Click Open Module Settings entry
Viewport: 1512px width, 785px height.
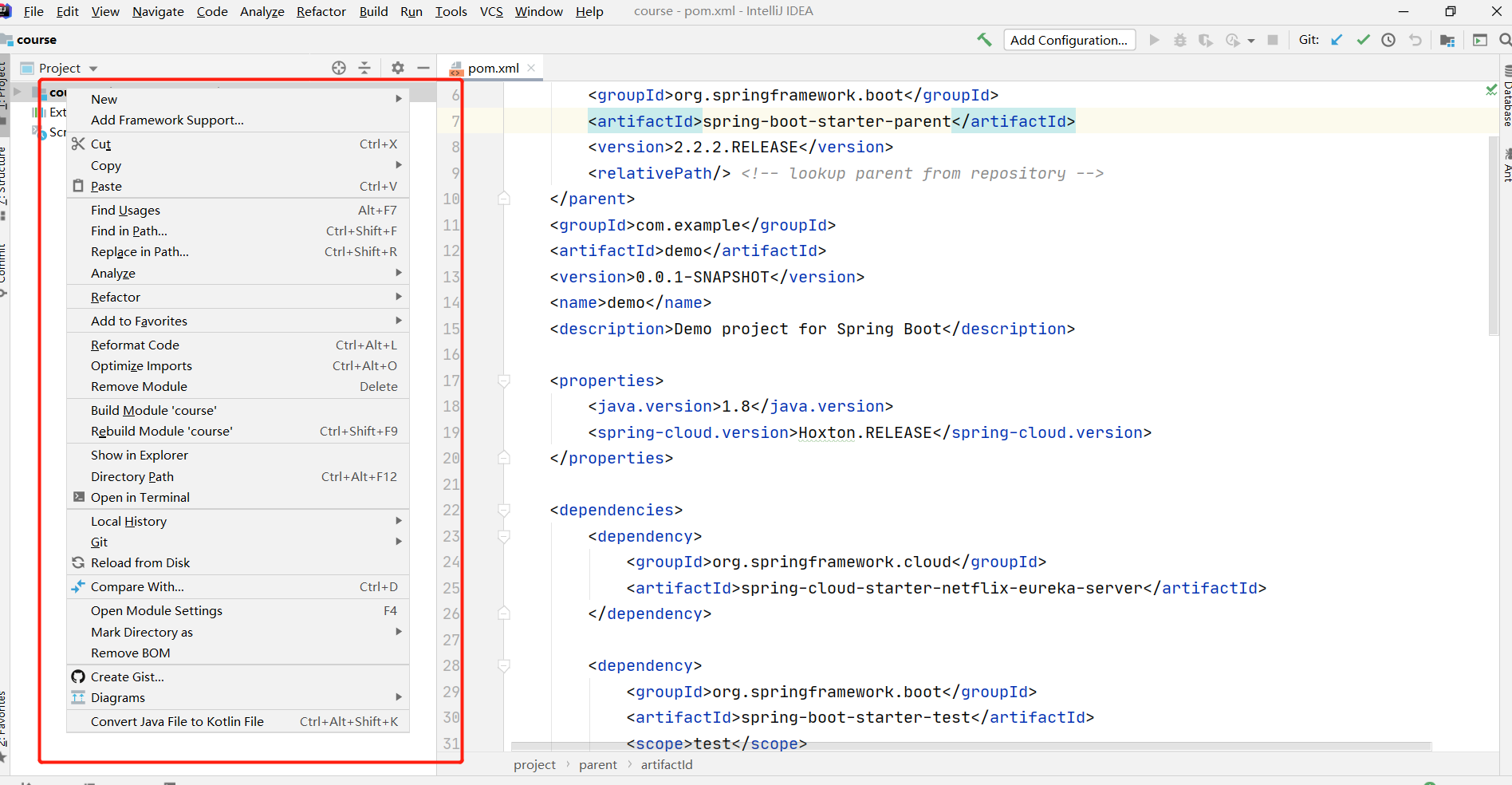[238, 611]
